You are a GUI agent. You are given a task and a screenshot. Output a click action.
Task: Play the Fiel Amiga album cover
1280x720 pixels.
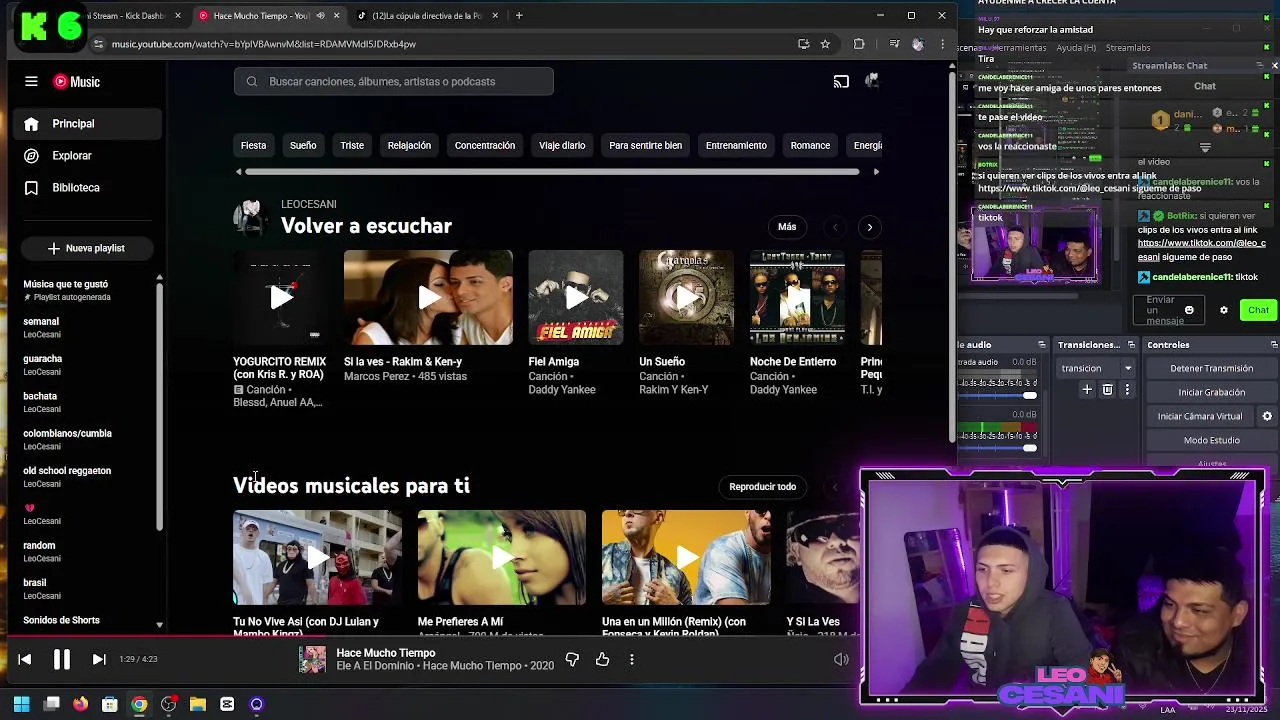[576, 298]
